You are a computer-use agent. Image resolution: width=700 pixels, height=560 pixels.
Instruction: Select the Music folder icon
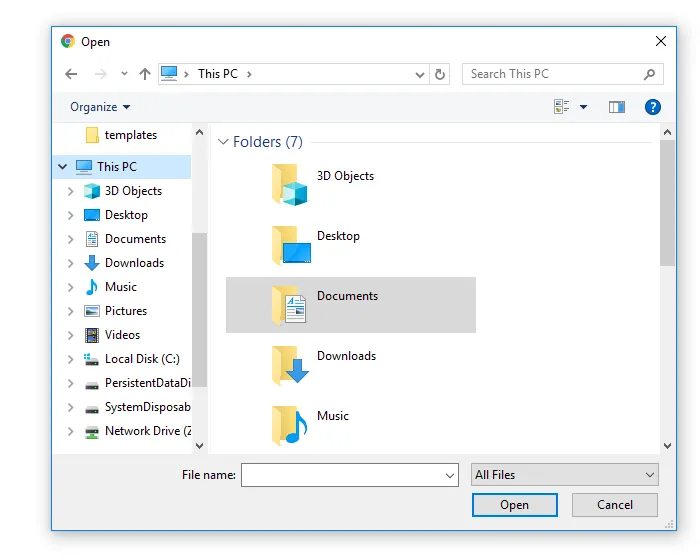click(x=290, y=425)
